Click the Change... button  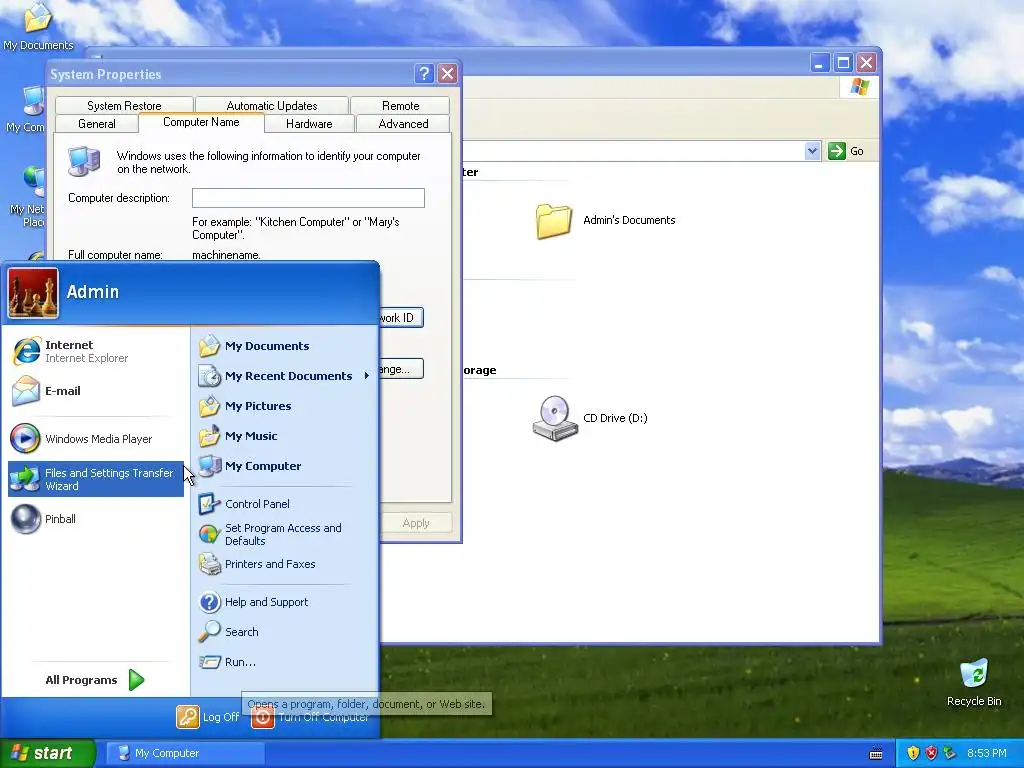pos(402,369)
